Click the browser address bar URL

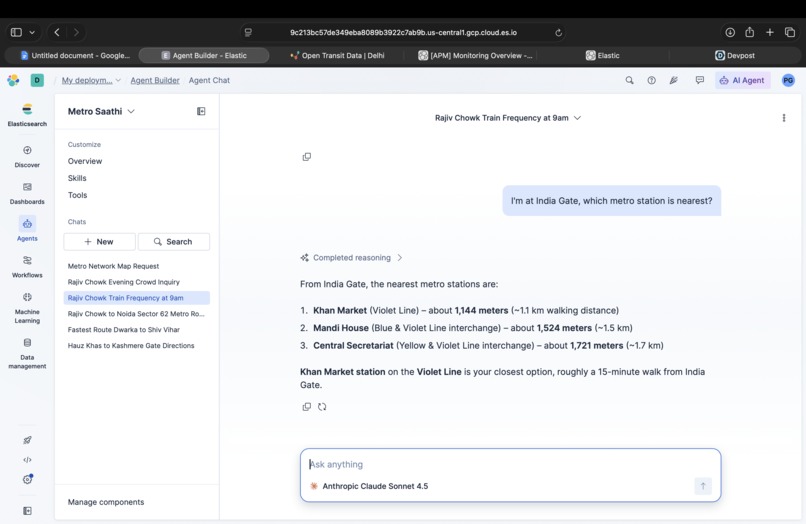click(x=404, y=32)
